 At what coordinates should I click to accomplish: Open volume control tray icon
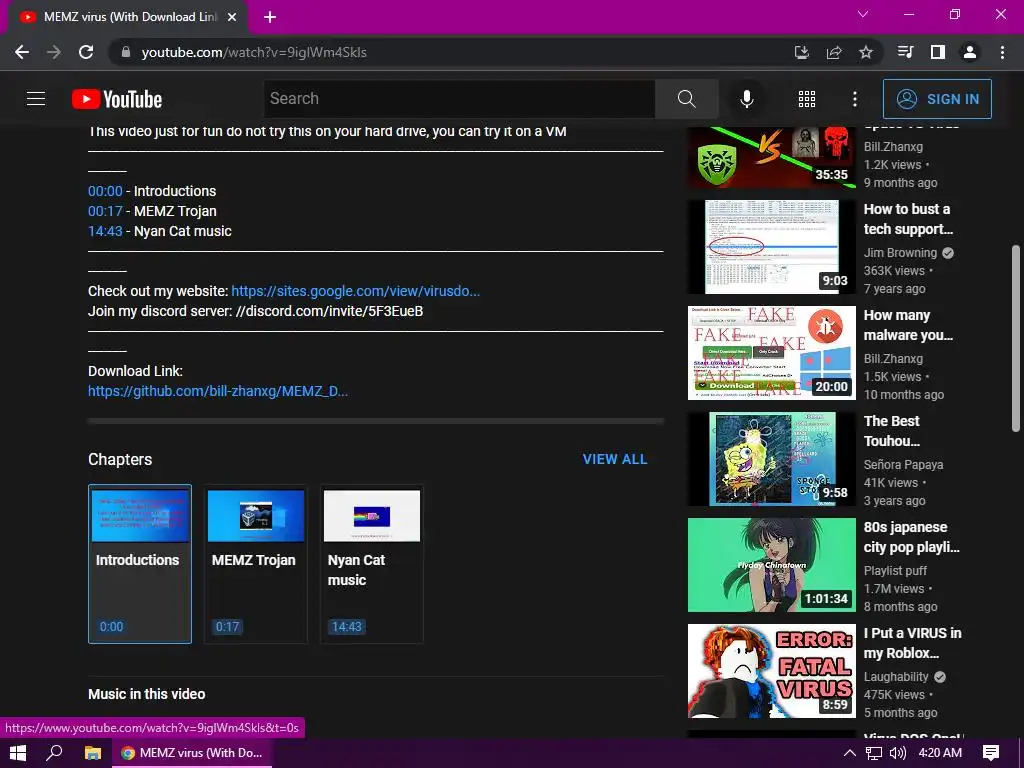[x=898, y=753]
